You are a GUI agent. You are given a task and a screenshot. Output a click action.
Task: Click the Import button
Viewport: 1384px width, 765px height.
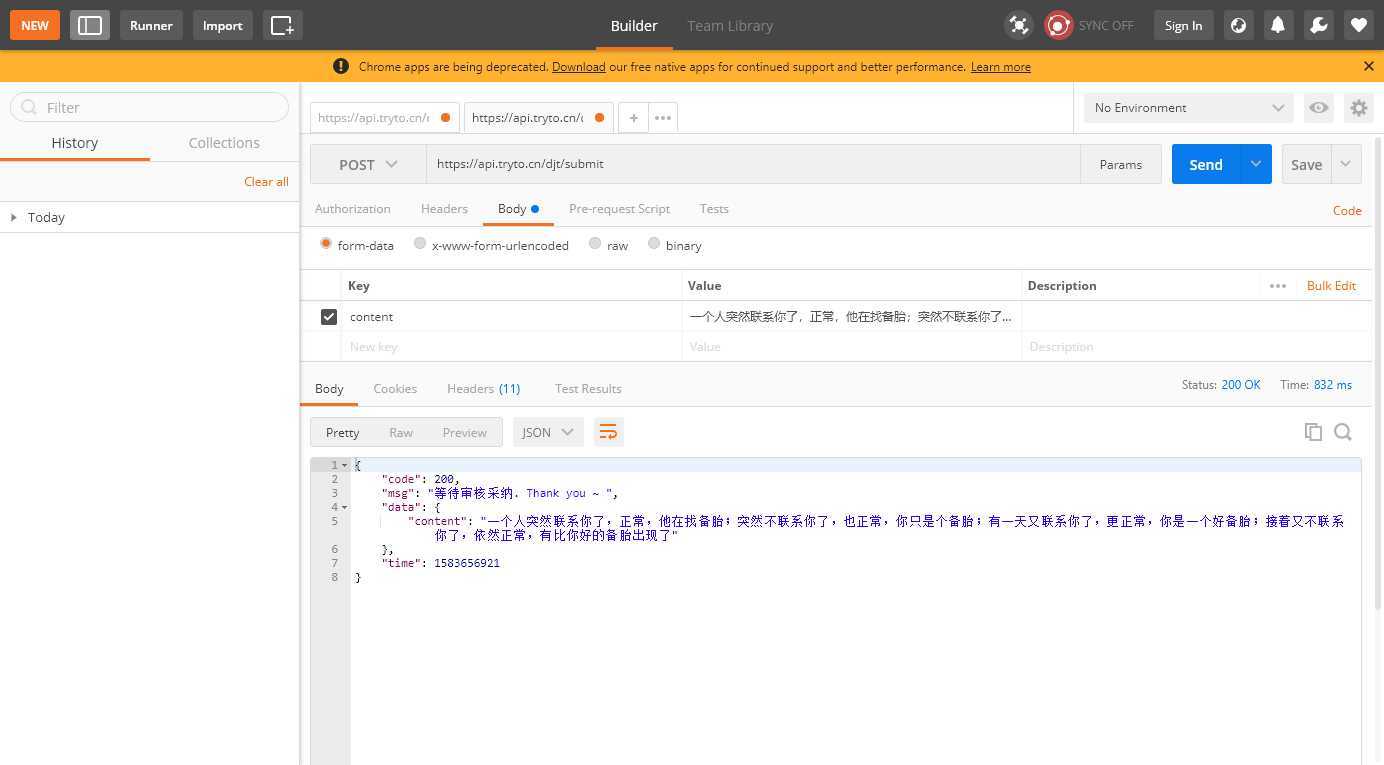pyautogui.click(x=222, y=25)
